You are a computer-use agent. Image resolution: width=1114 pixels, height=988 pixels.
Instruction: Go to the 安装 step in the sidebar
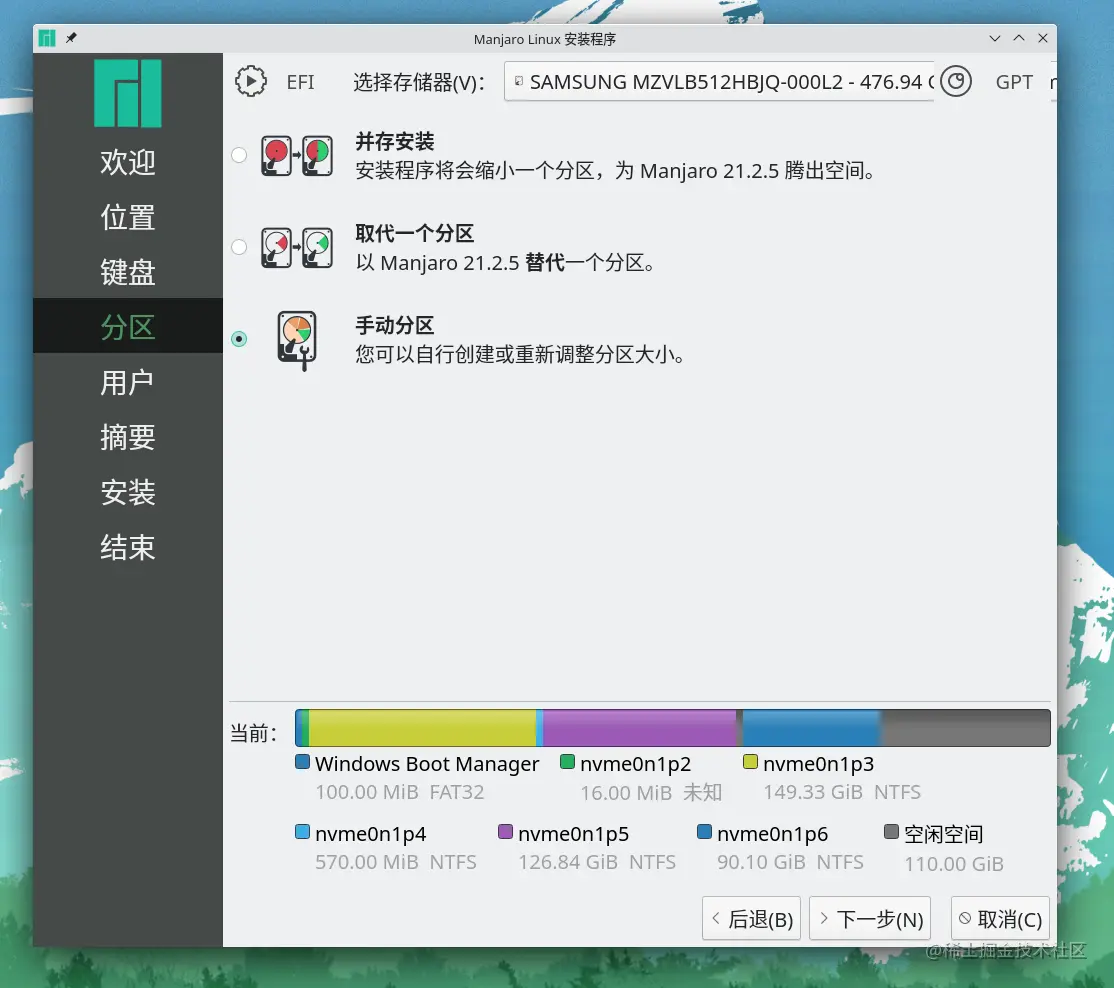(x=128, y=492)
